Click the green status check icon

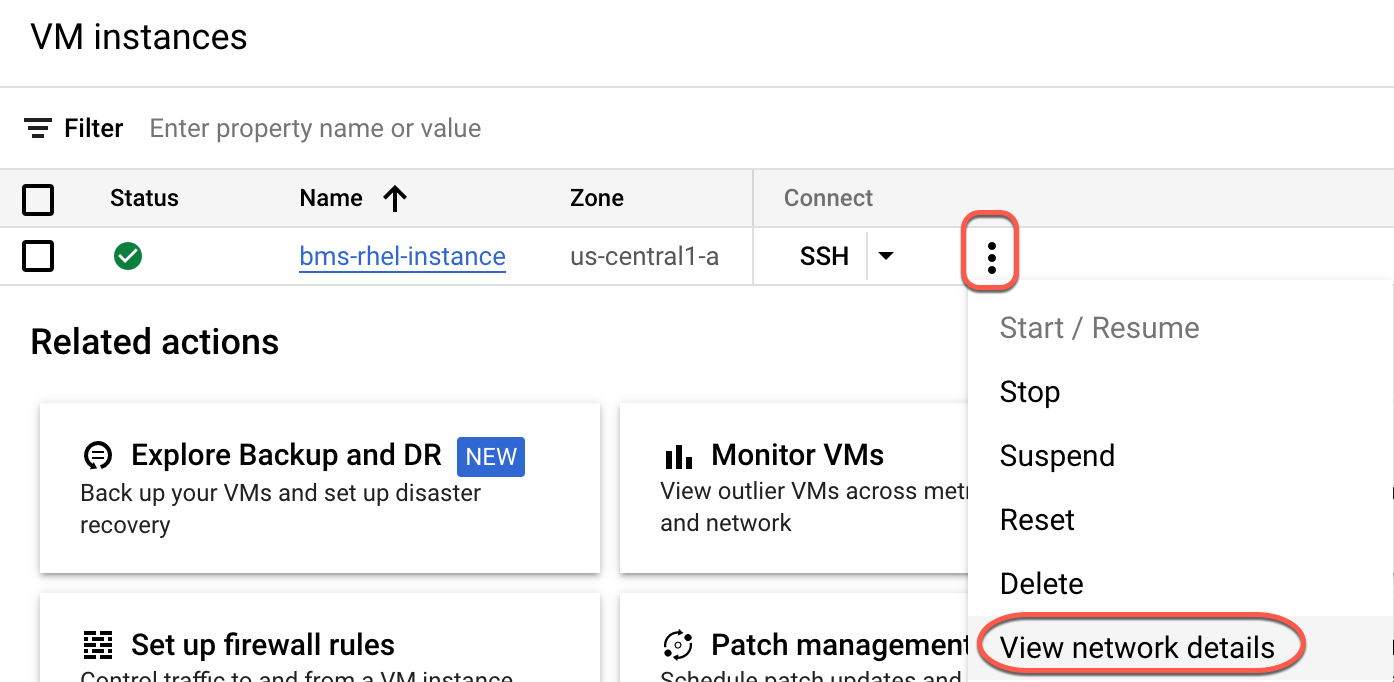[x=128, y=256]
